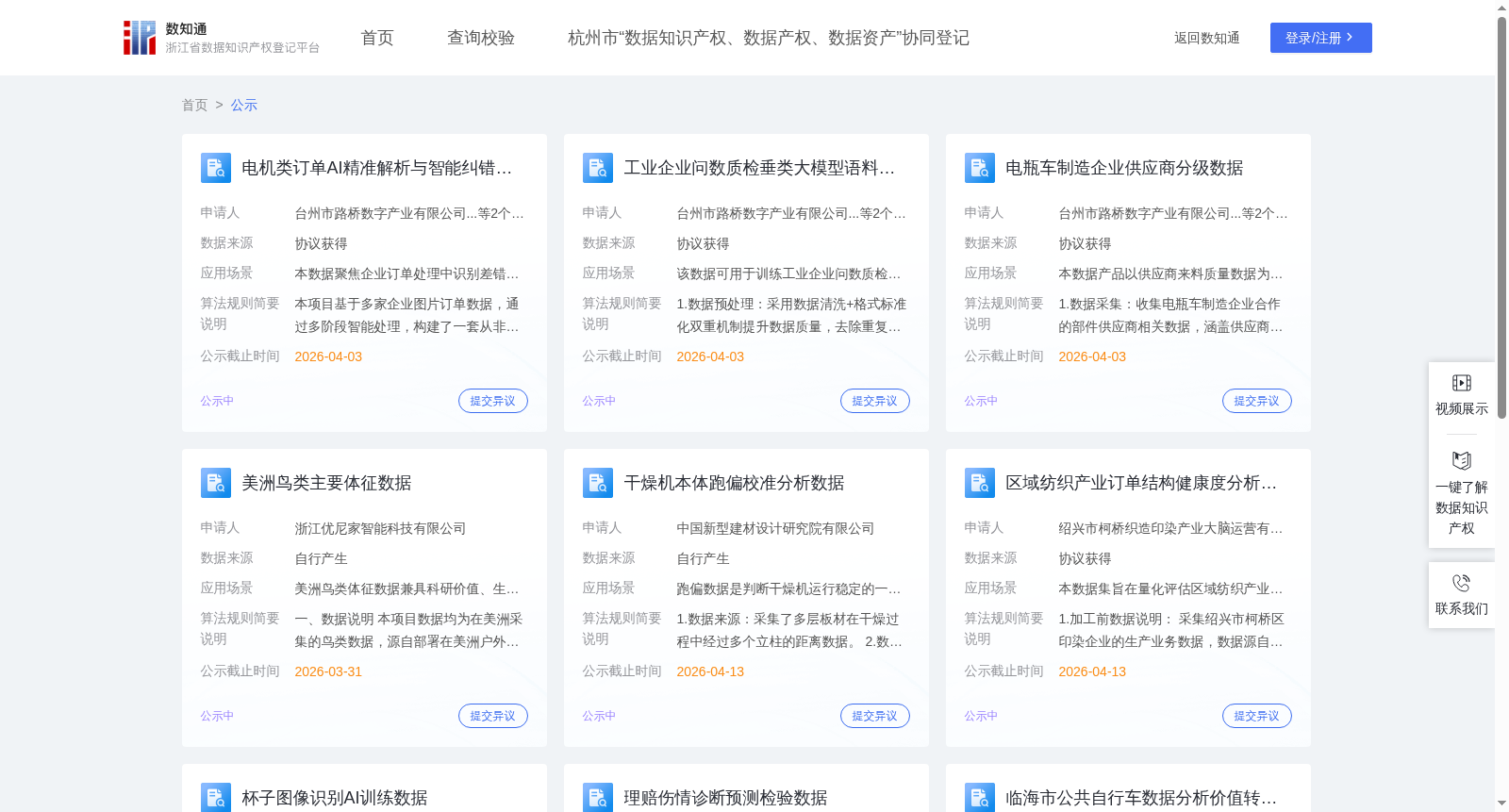Open title 杯子图像识别AI训练数据
The width and height of the screenshot is (1509, 812).
coord(335,798)
